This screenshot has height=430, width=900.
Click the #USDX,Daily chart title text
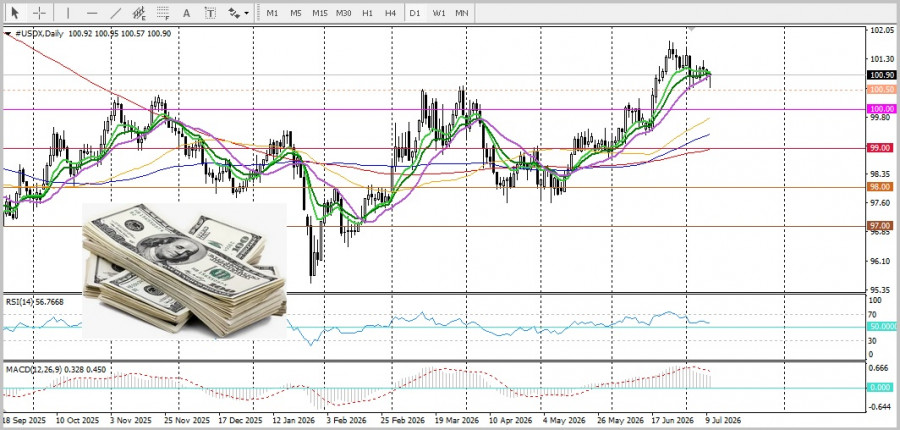39,34
